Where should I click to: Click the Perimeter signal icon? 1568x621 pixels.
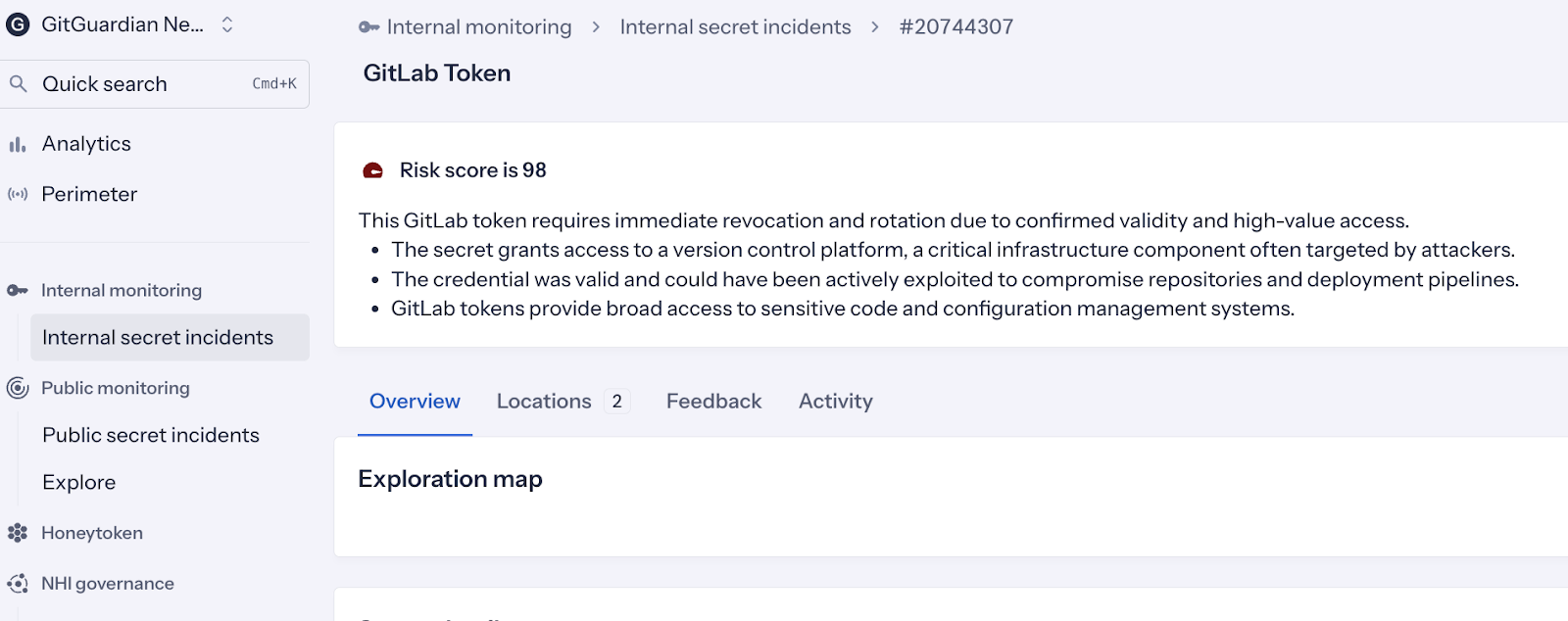pyautogui.click(x=18, y=194)
